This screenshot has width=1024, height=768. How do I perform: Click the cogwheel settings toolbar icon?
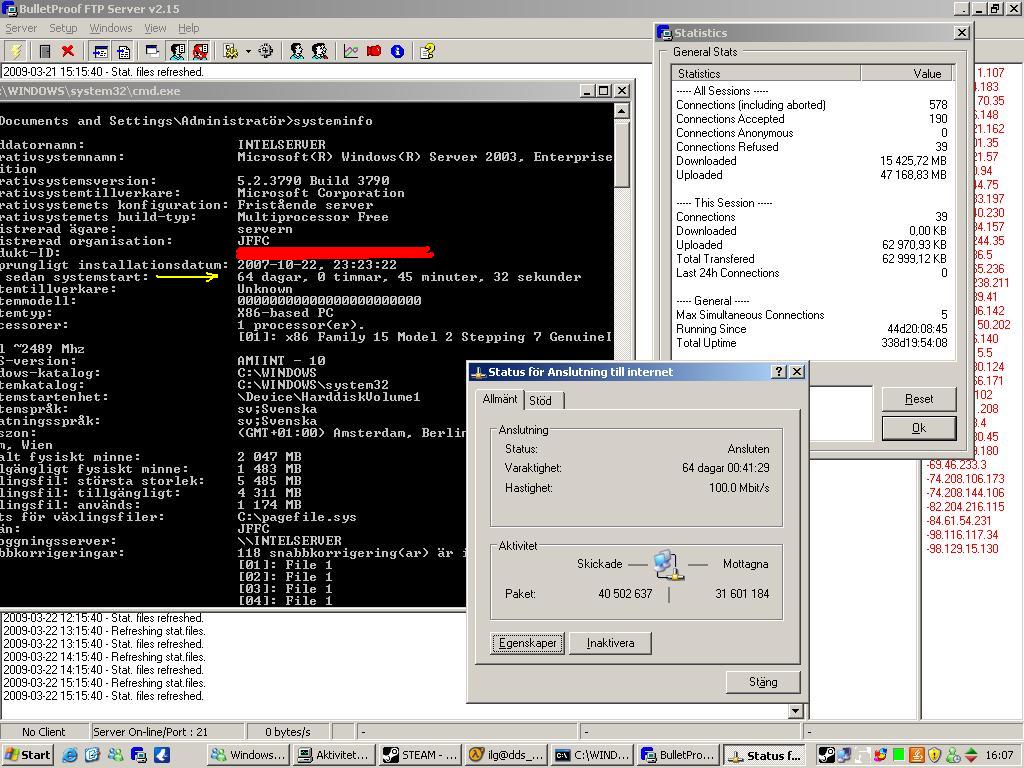click(266, 51)
